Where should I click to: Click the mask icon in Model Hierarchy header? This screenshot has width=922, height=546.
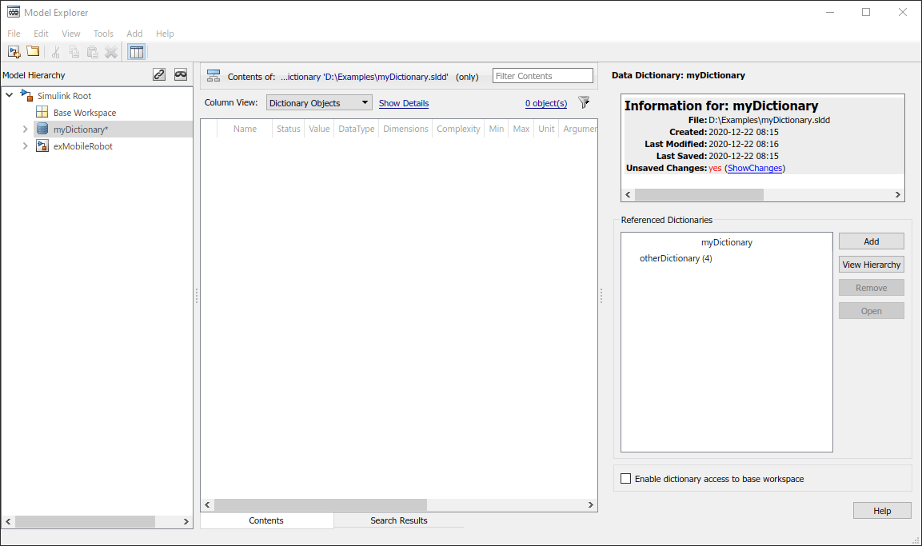(x=181, y=75)
